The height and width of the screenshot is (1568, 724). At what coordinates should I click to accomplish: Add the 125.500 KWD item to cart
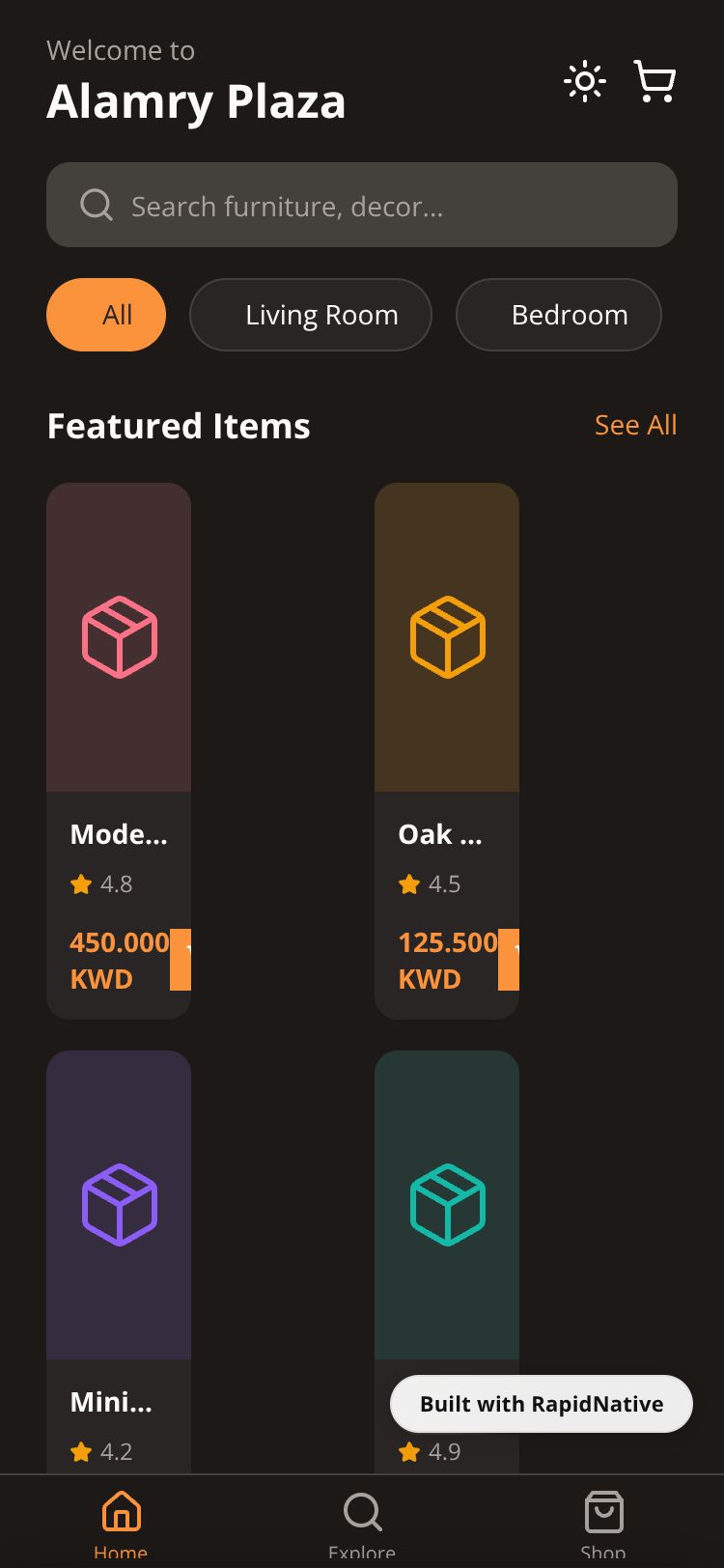point(510,960)
